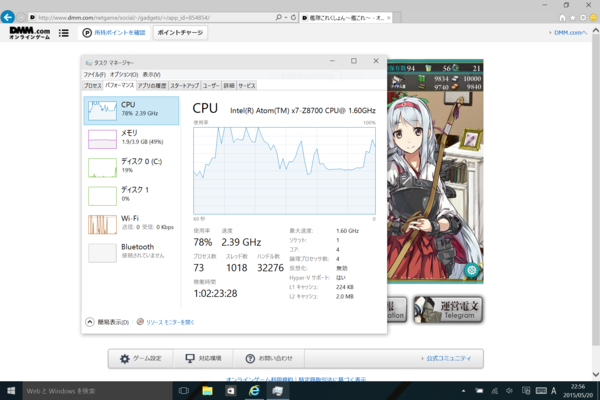Go back with the browser back arrow
This screenshot has height=400, width=600.
[8, 17]
